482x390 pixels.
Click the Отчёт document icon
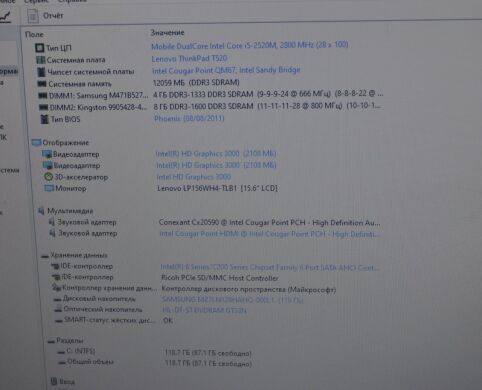coord(33,16)
